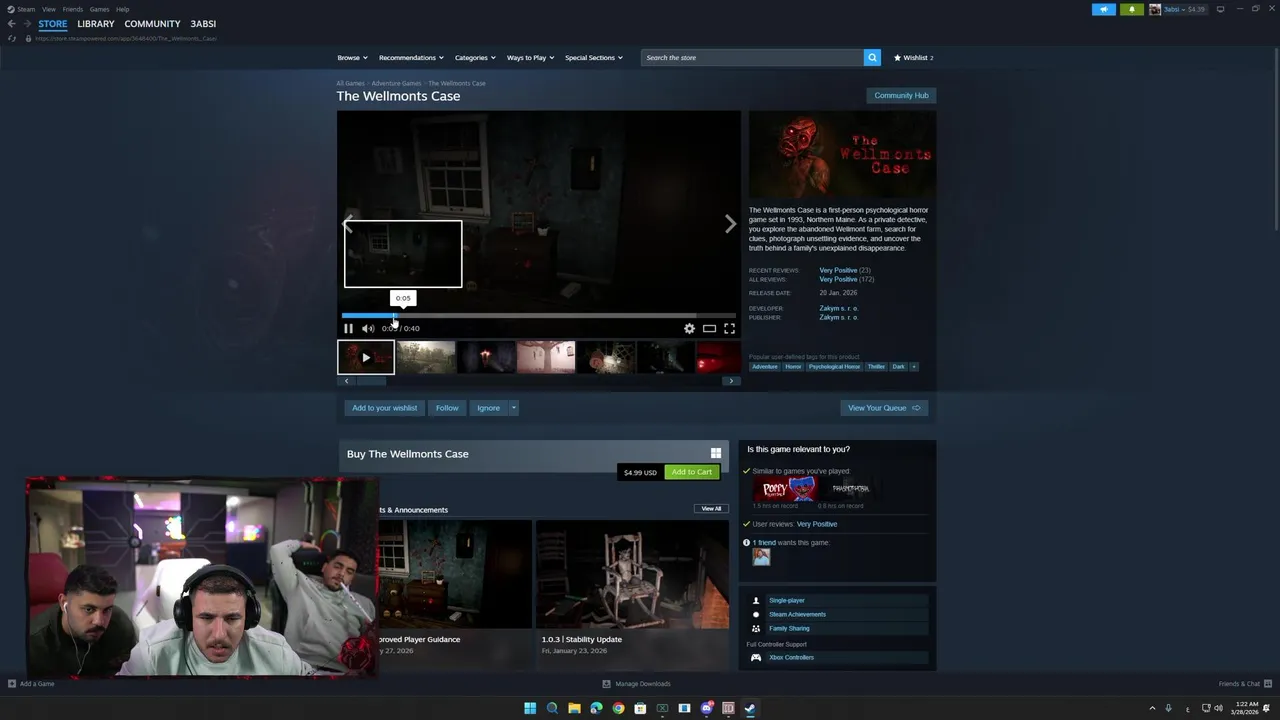Click View All announcements
The image size is (1280, 720).
pyautogui.click(x=711, y=509)
